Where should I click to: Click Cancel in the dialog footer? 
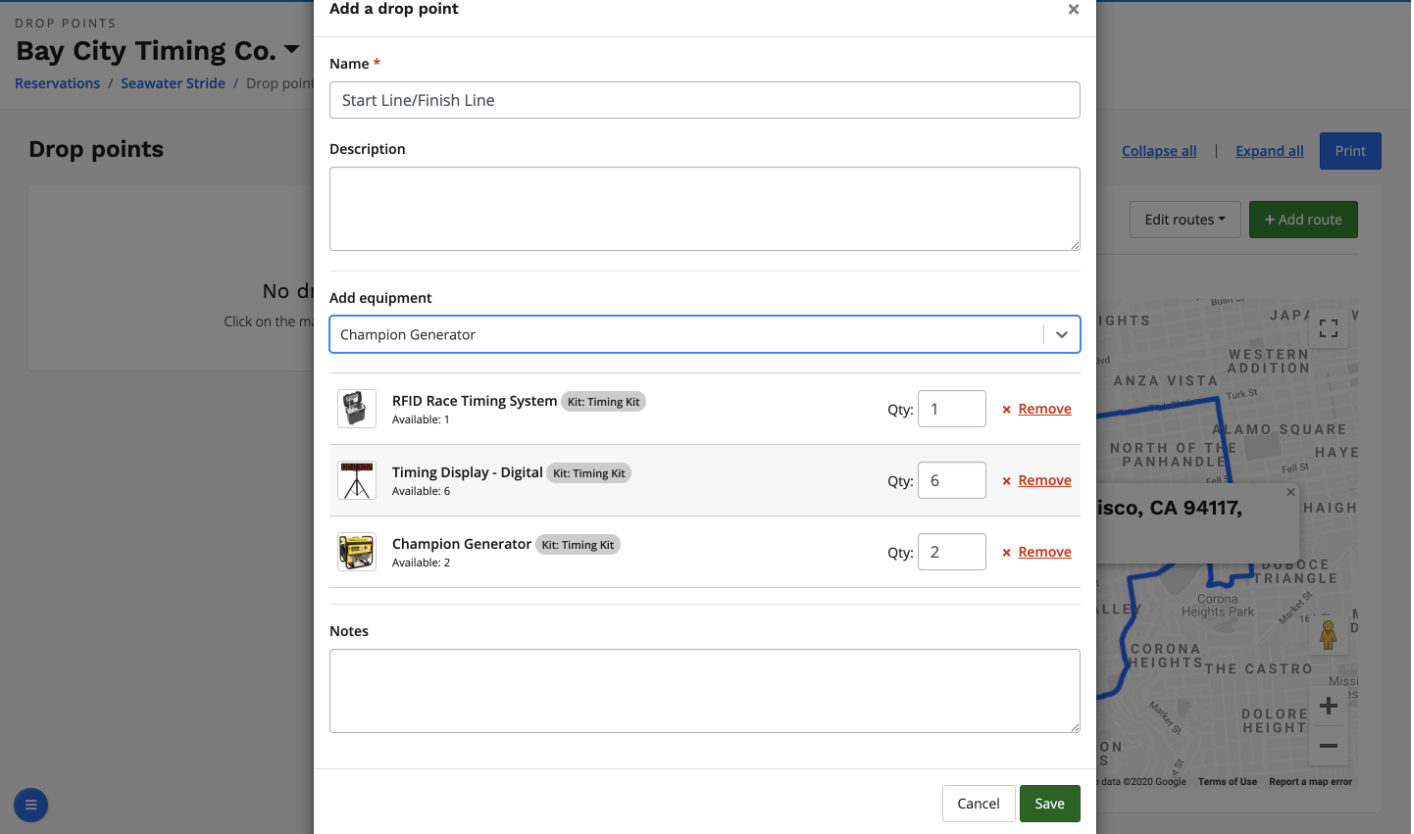[x=977, y=804]
